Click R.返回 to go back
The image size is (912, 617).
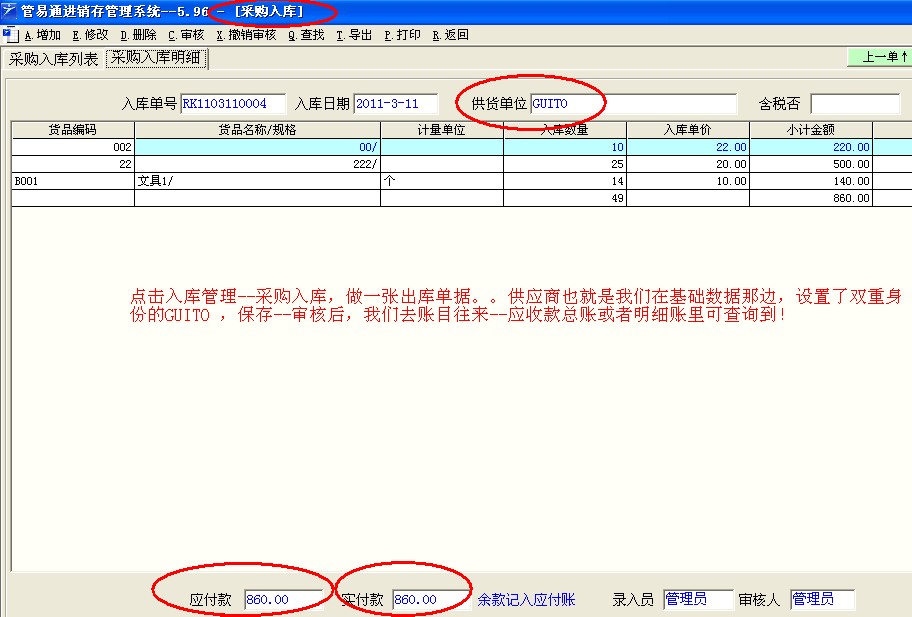tap(450, 35)
